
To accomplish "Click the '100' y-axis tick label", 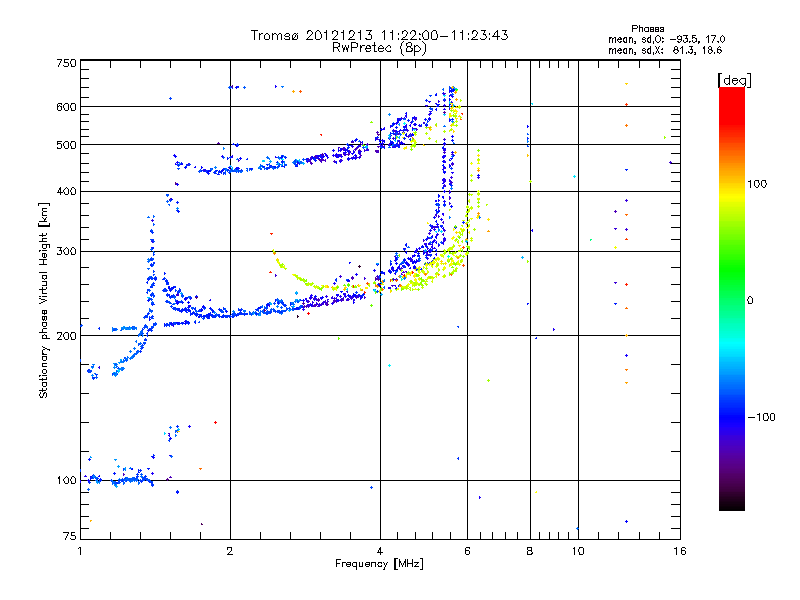I will coord(66,481).
